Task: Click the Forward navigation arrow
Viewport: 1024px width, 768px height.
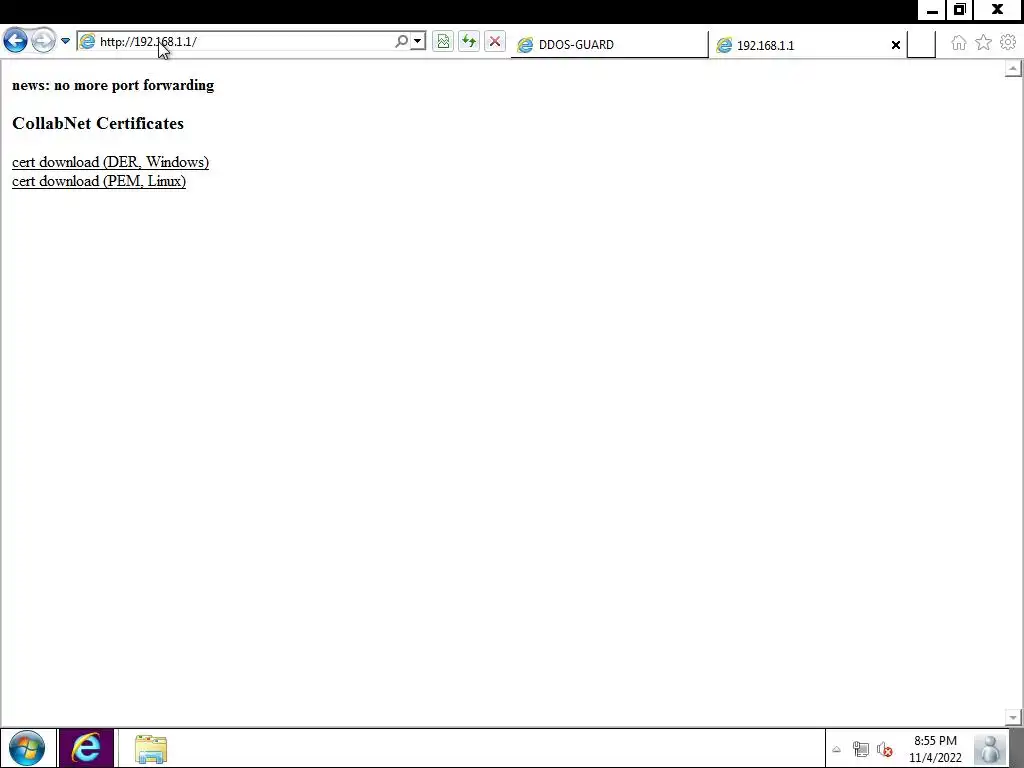Action: coord(43,41)
